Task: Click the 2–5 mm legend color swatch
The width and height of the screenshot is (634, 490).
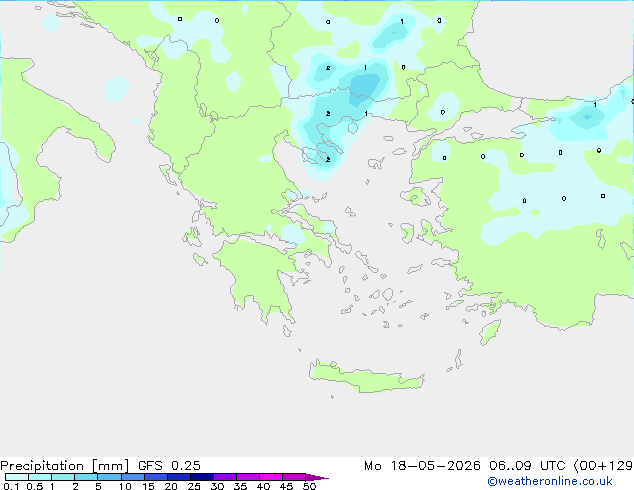Action: coord(86,477)
